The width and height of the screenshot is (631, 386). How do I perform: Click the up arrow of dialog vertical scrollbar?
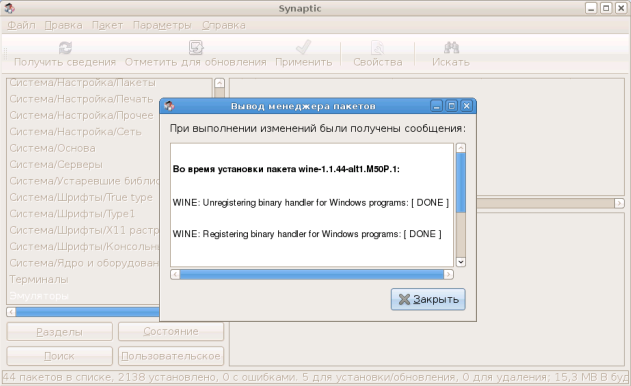461,148
